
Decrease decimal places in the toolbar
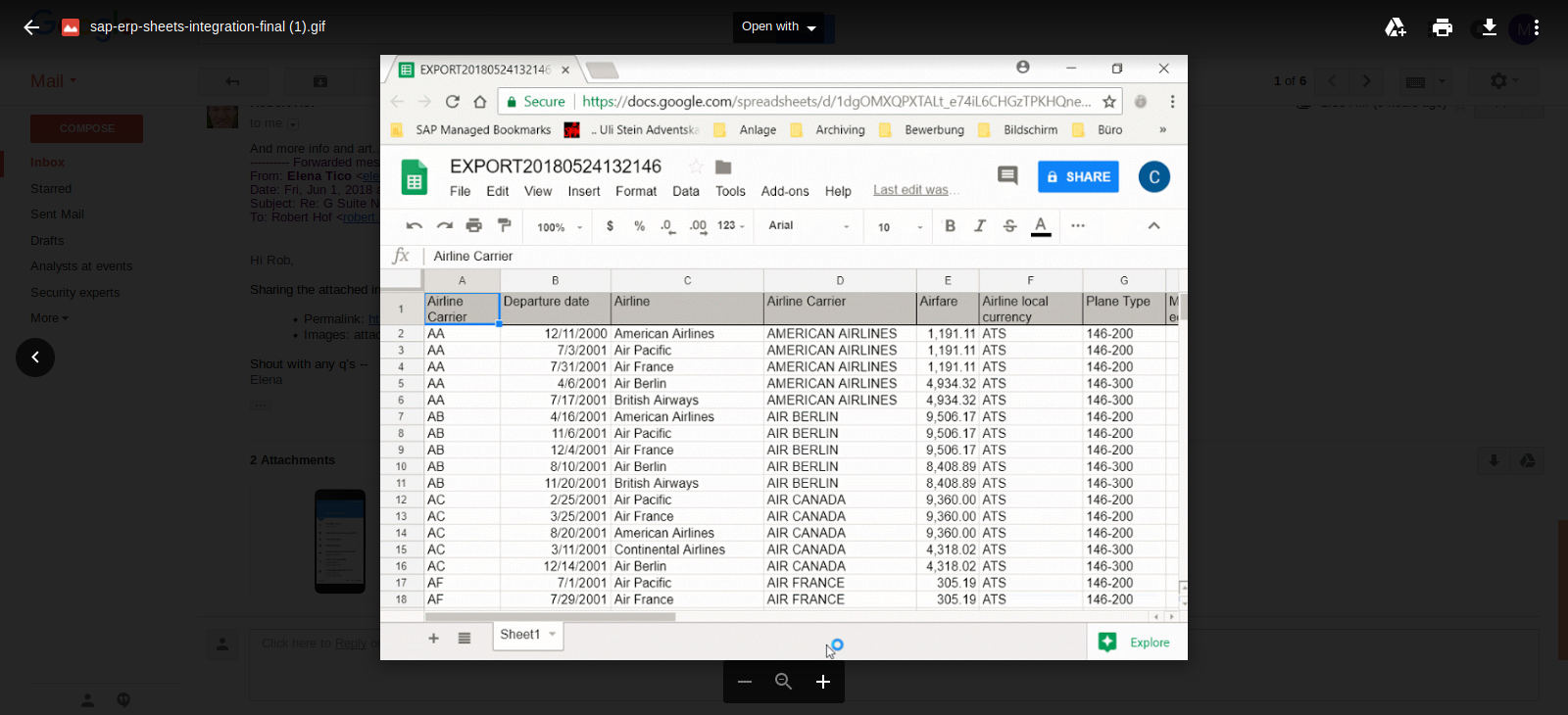(x=667, y=226)
